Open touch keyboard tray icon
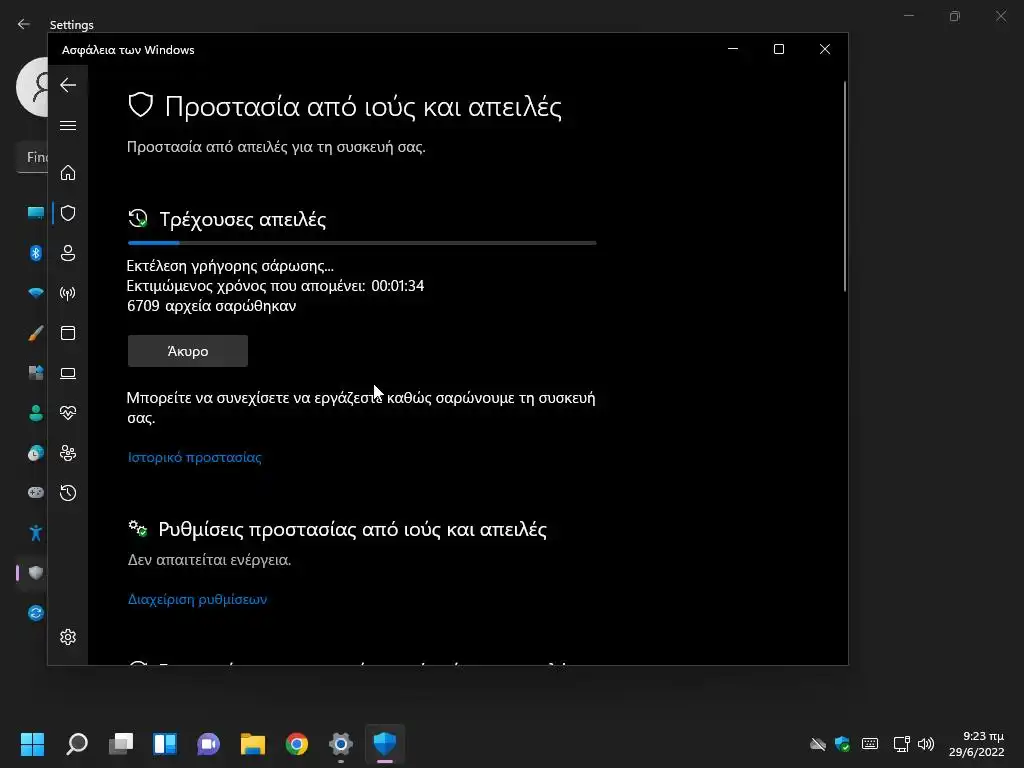The height and width of the screenshot is (768, 1024). coord(870,744)
